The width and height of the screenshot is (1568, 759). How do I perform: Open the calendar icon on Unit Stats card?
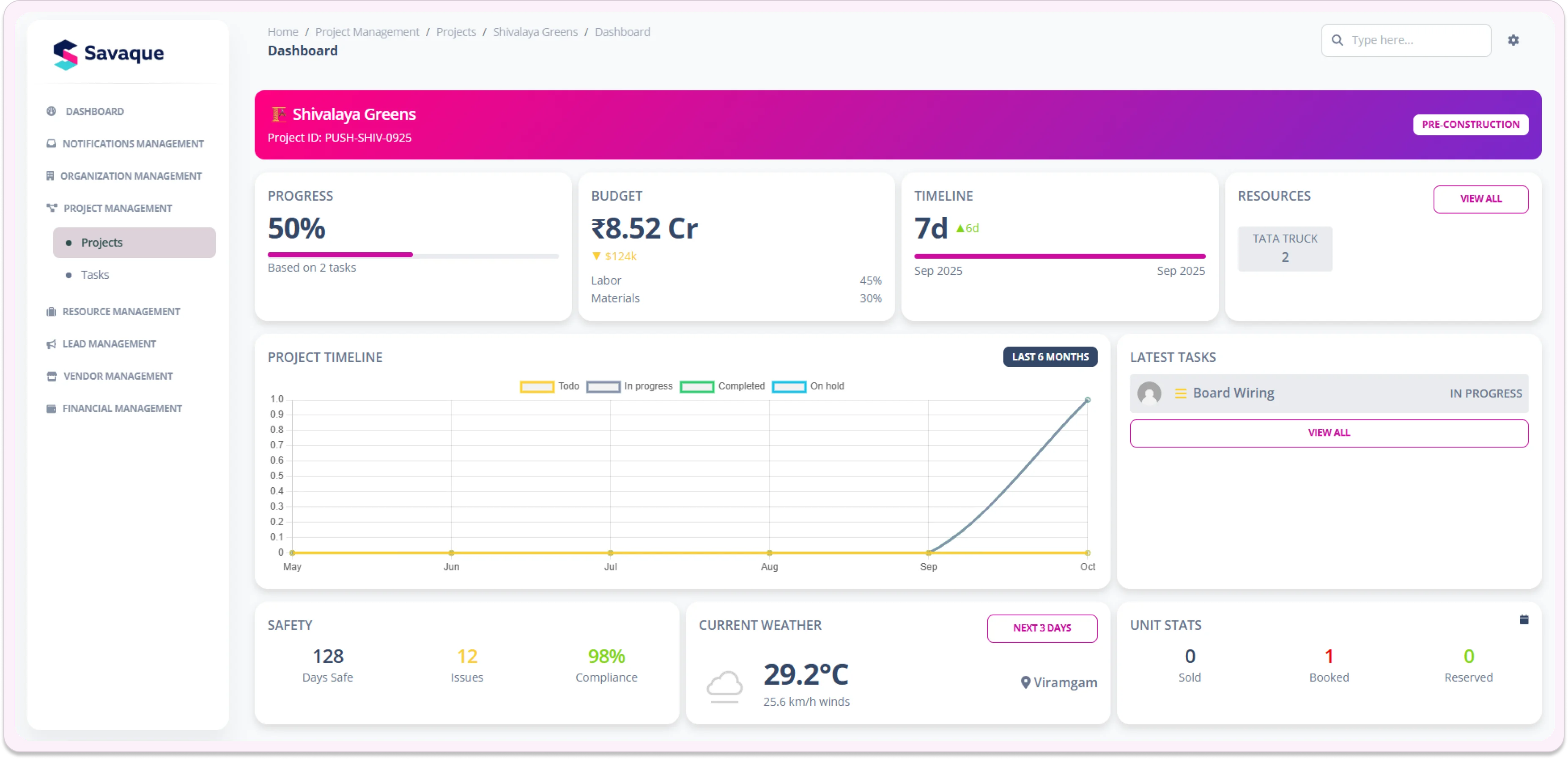coord(1524,619)
